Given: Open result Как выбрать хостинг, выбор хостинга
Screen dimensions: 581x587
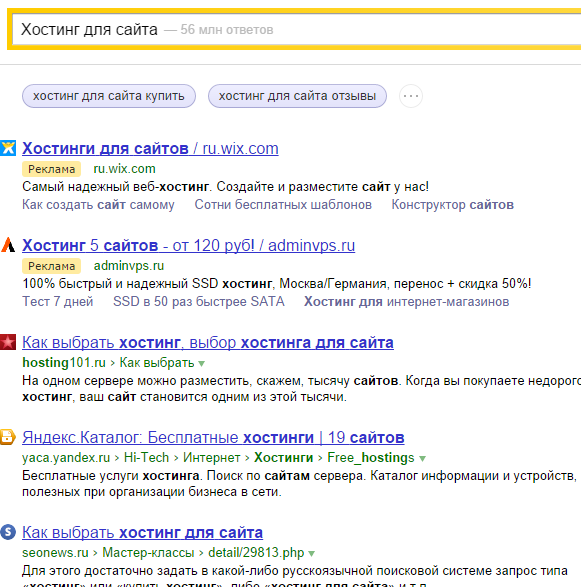Looking at the screenshot, I should click(x=208, y=343).
